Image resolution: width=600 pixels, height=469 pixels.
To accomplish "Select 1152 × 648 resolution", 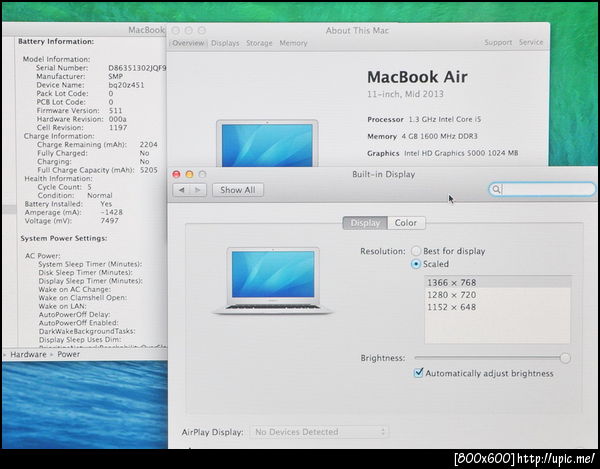I will point(497,307).
